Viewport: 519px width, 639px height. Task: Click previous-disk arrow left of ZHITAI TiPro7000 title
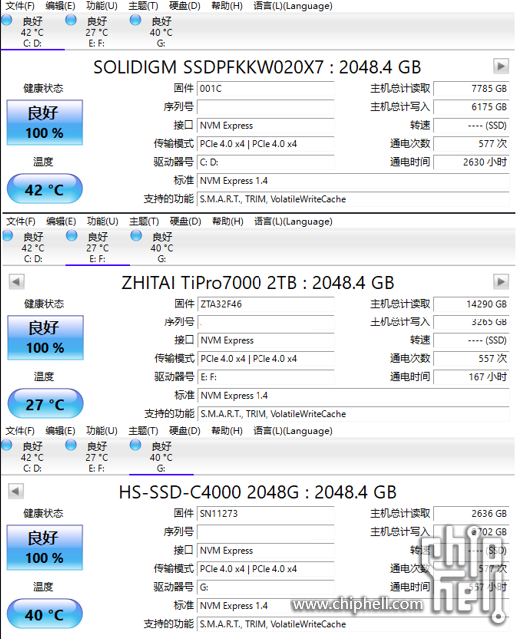tap(16, 282)
